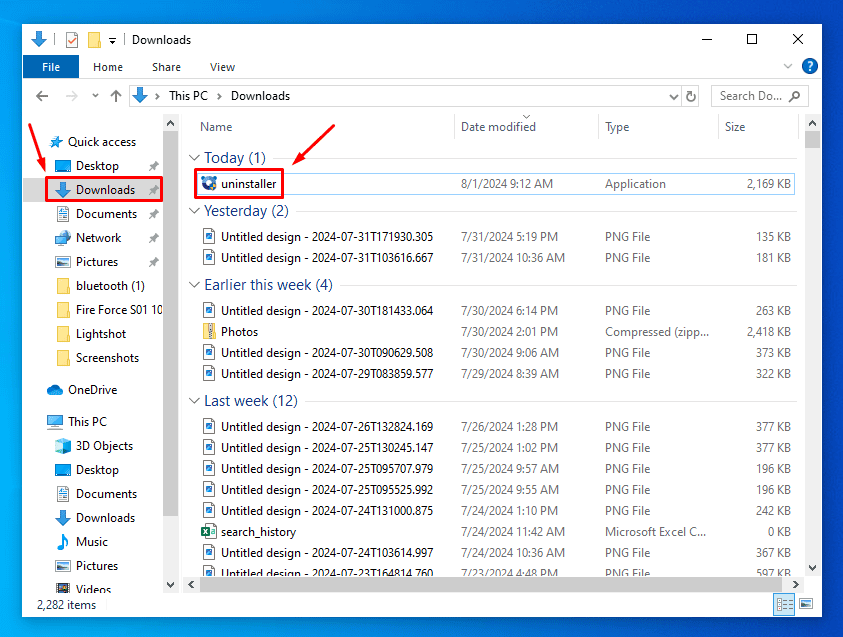Open OneDrive in the navigation pane

pyautogui.click(x=92, y=390)
